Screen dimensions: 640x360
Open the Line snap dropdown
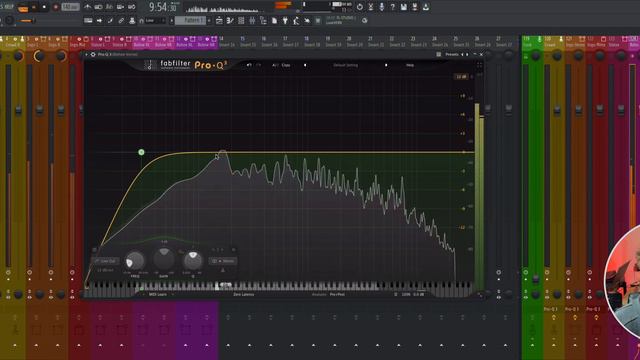pyautogui.click(x=156, y=20)
